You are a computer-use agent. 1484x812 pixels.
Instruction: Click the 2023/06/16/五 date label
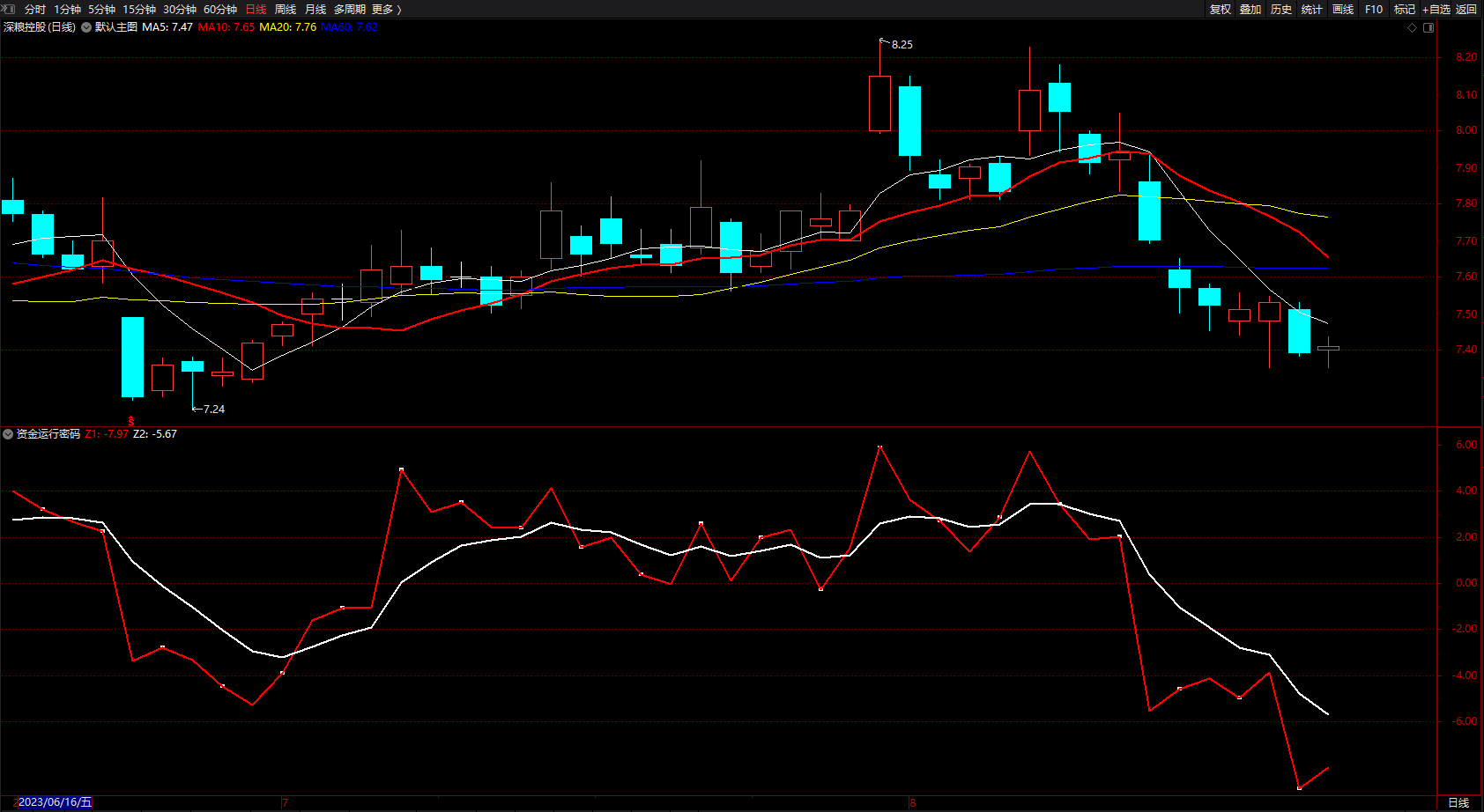point(55,802)
